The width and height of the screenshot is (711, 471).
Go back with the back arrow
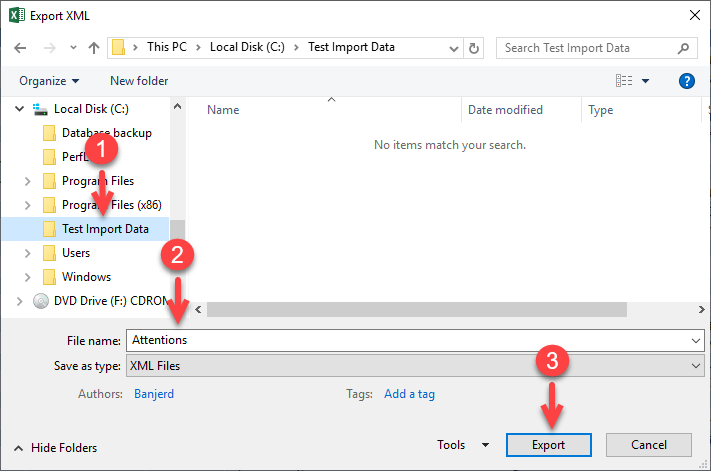(x=20, y=48)
